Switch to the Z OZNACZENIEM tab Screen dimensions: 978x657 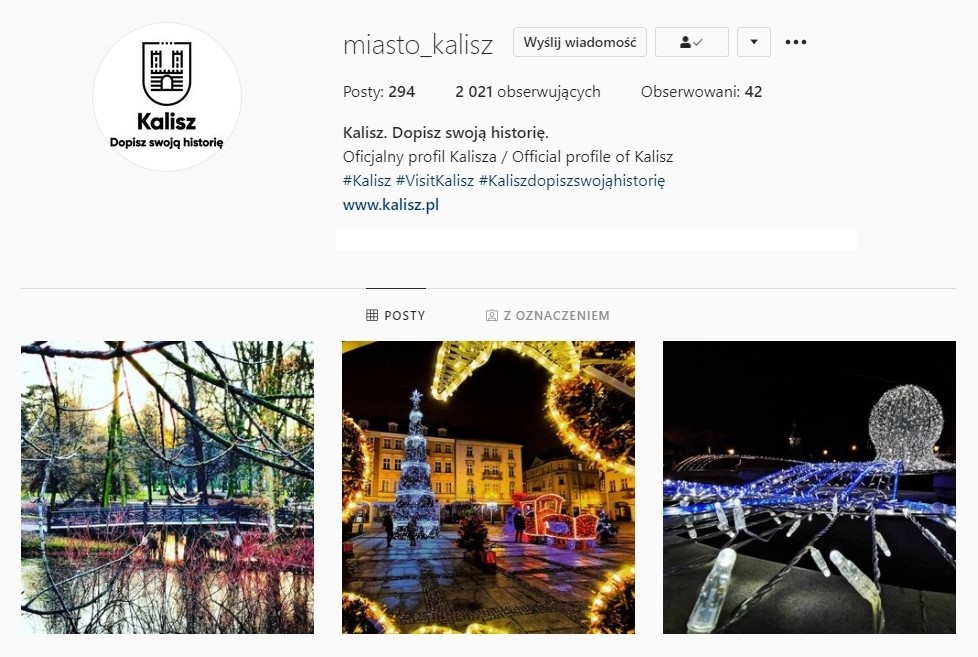[x=548, y=315]
